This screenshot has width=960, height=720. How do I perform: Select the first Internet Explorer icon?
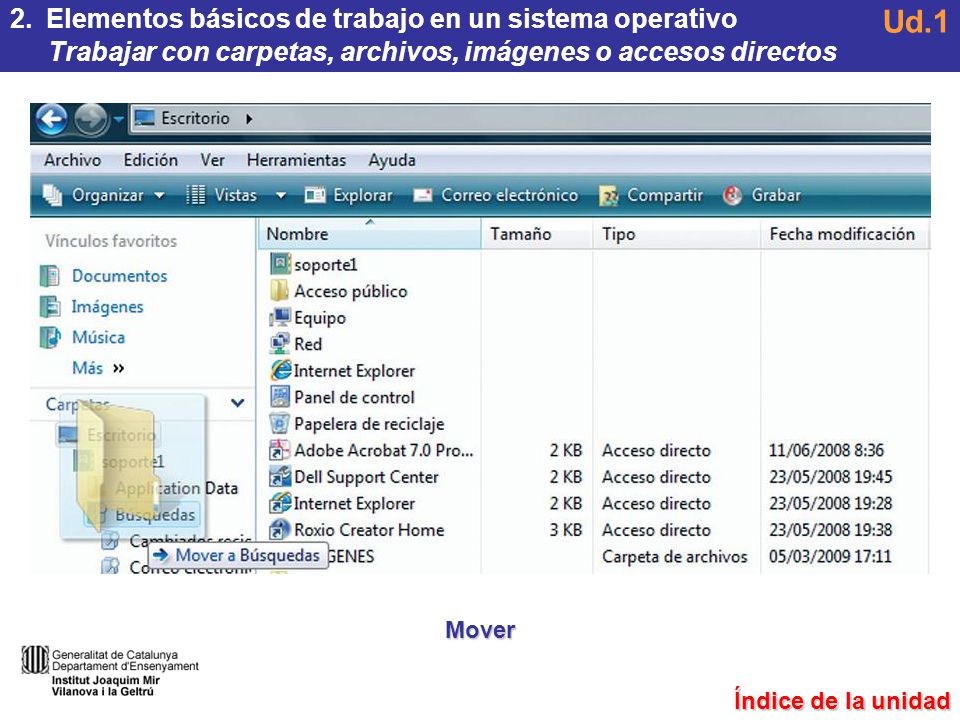280,370
